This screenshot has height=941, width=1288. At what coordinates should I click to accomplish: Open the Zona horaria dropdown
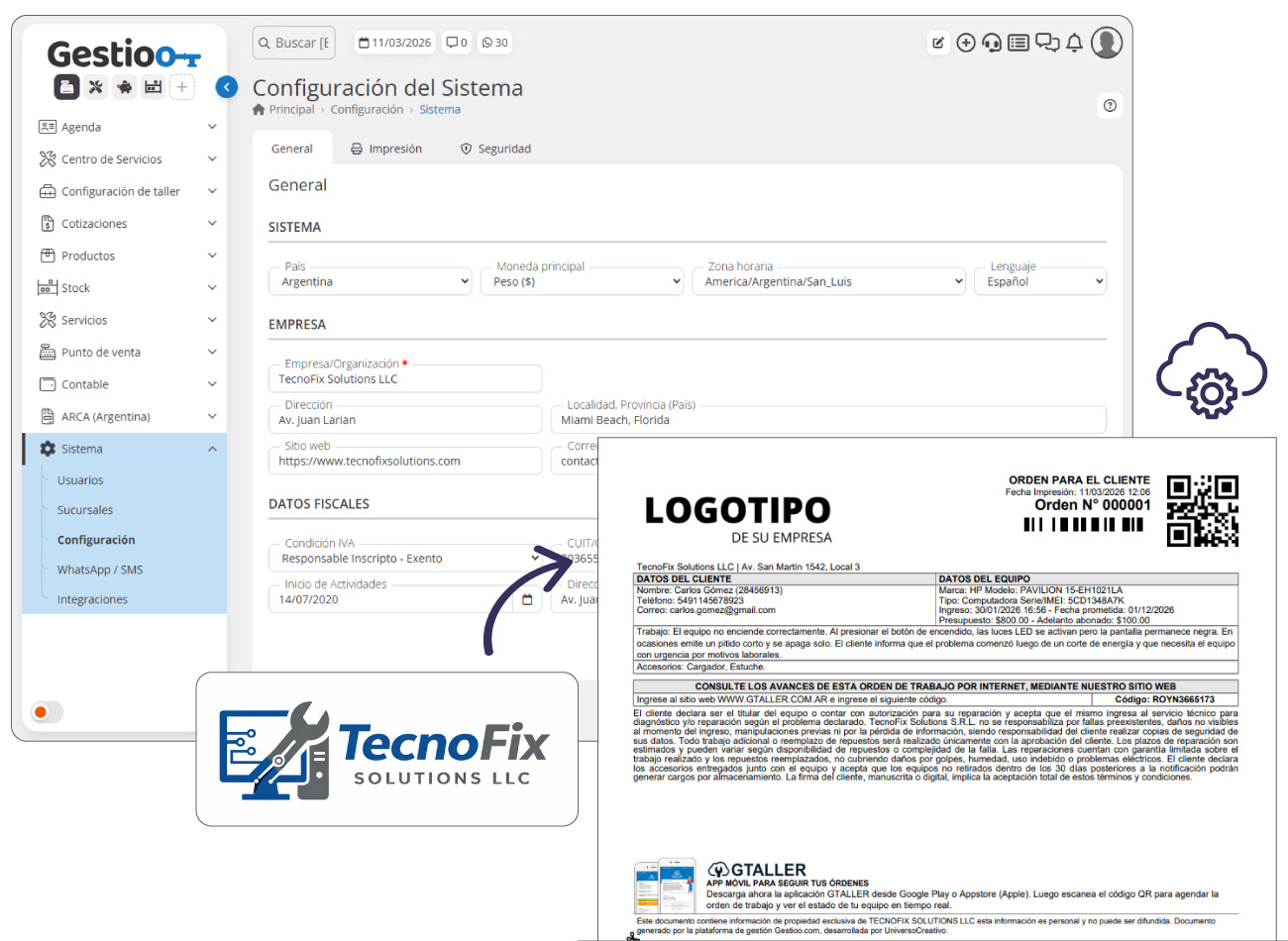[x=828, y=281]
